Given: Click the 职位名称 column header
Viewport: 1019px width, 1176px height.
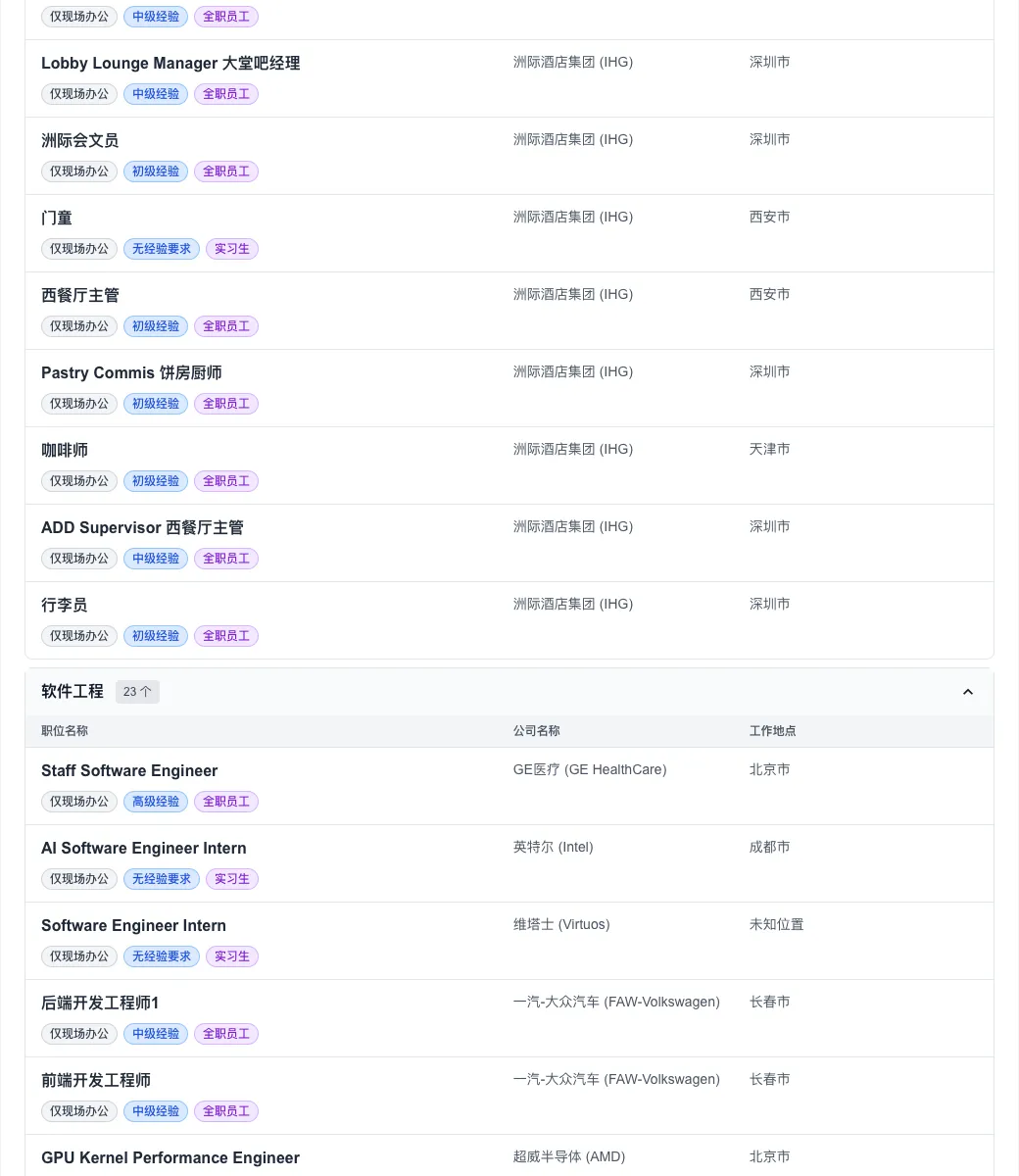Looking at the screenshot, I should [x=65, y=731].
